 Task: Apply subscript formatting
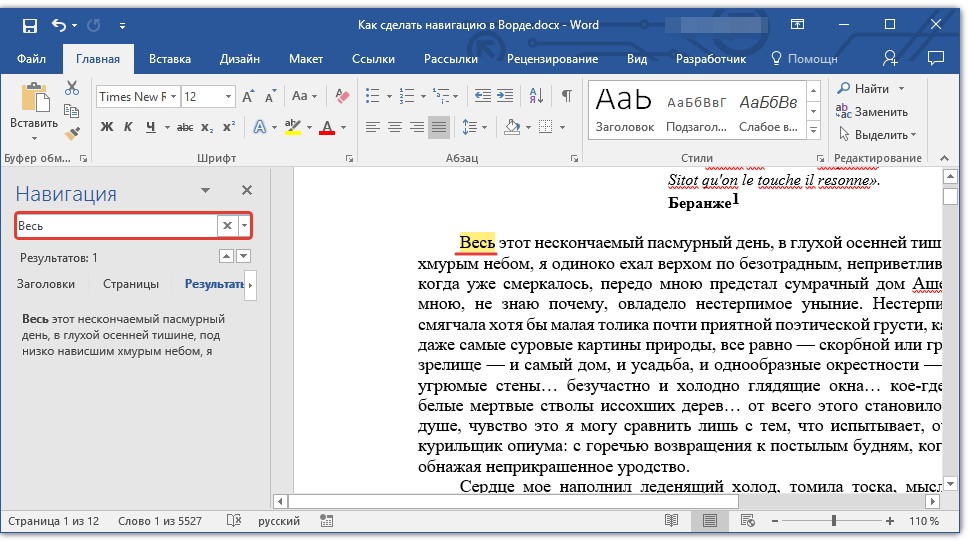pyautogui.click(x=207, y=127)
